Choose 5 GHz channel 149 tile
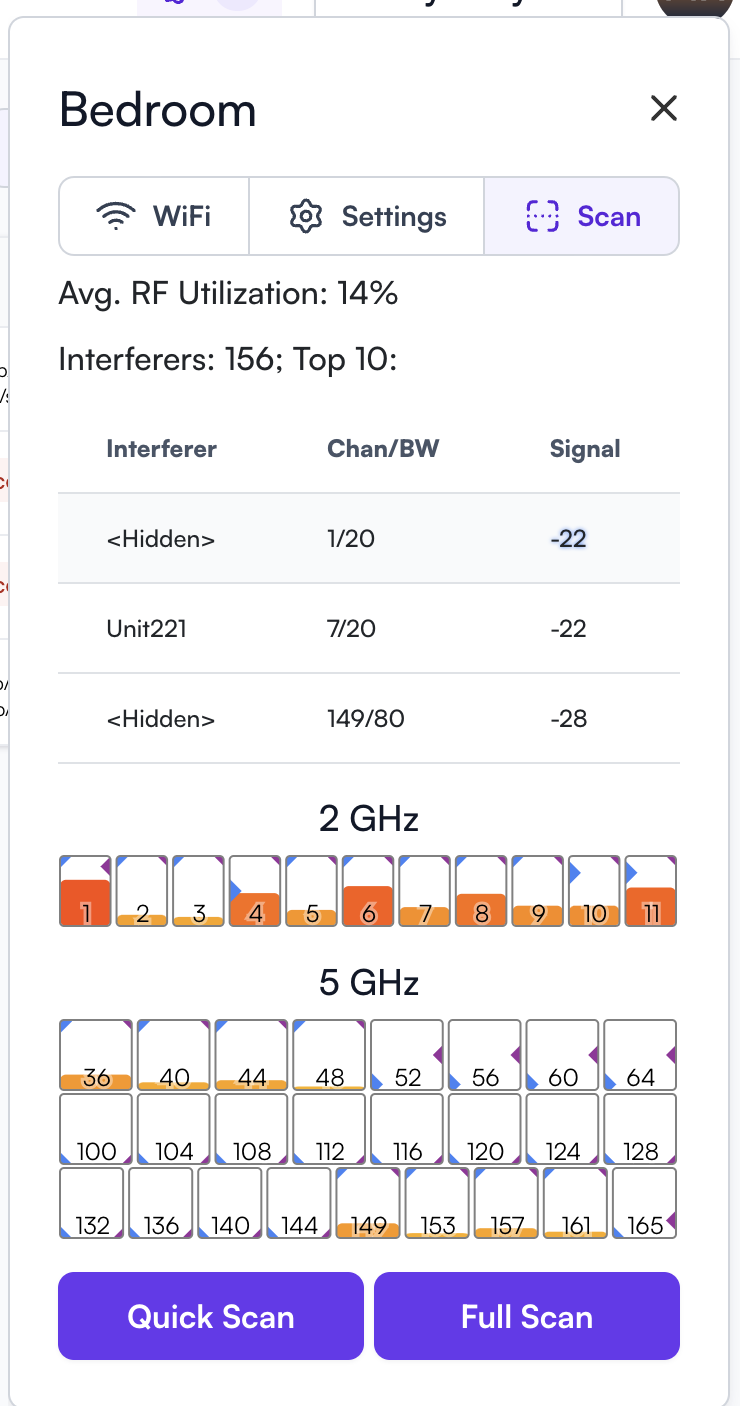The width and height of the screenshot is (740, 1406). 369,1204
